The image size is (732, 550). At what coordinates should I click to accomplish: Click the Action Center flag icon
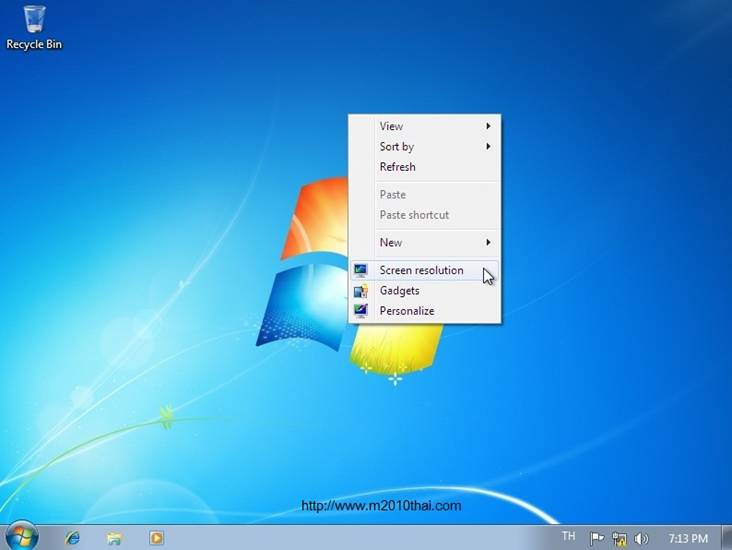[x=597, y=539]
